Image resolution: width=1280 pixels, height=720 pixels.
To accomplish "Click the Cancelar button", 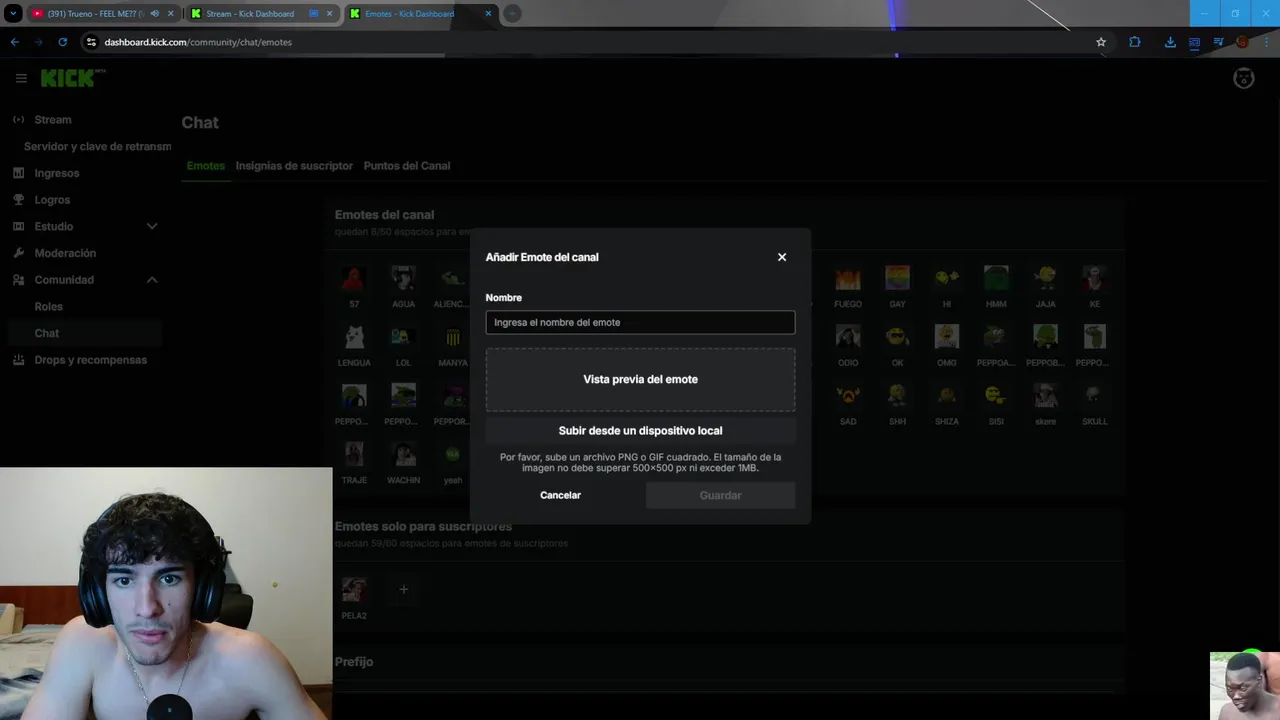I will coord(560,495).
